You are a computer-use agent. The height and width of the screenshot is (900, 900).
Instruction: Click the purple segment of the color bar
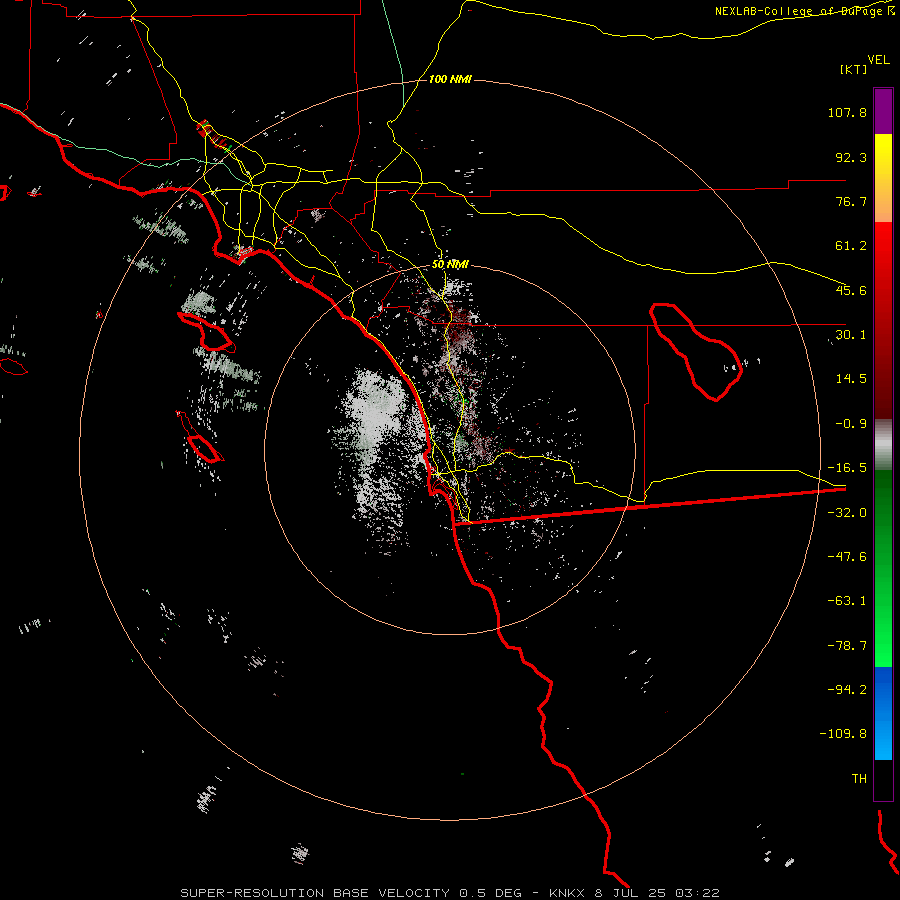(883, 111)
